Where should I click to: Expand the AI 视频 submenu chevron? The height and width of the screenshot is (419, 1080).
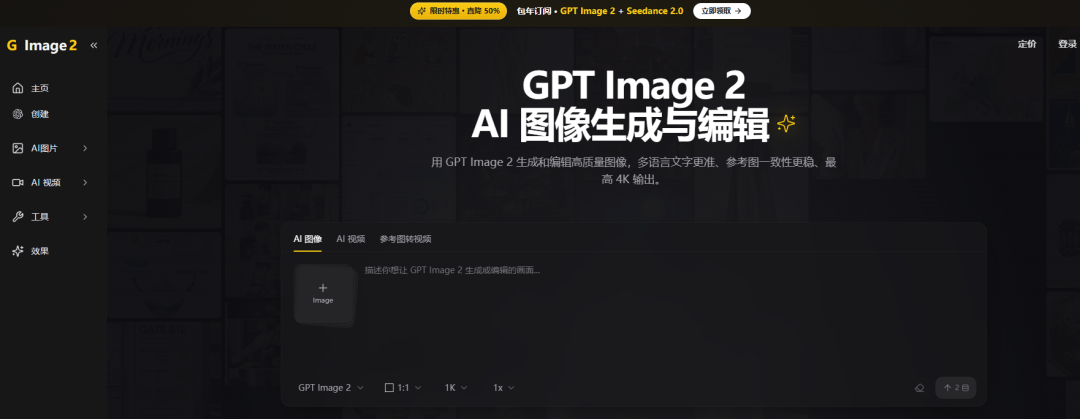click(85, 183)
